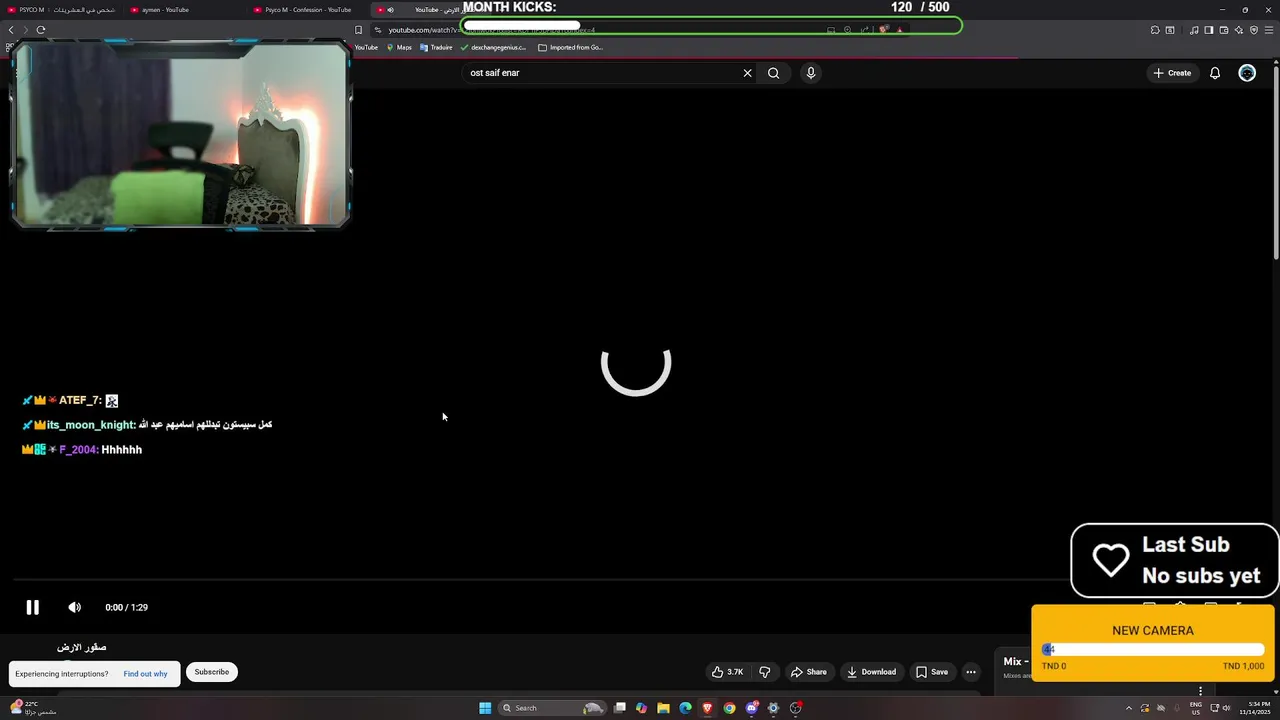Viewport: 1280px width, 720px height.
Task: Open Brave browser from taskbar
Action: click(x=707, y=708)
